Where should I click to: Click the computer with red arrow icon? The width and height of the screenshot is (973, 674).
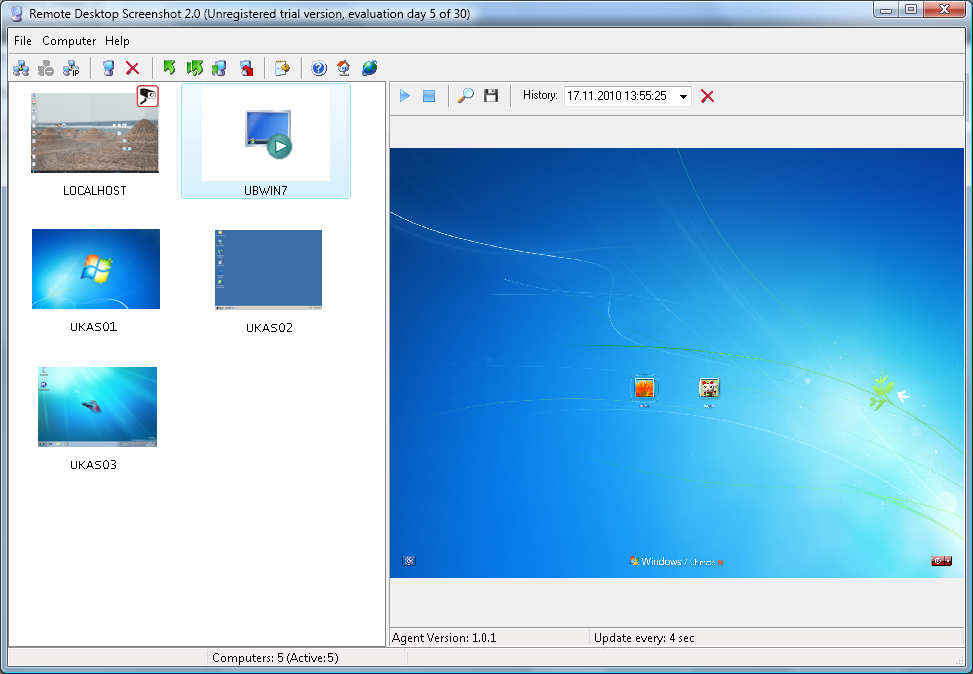tap(246, 68)
